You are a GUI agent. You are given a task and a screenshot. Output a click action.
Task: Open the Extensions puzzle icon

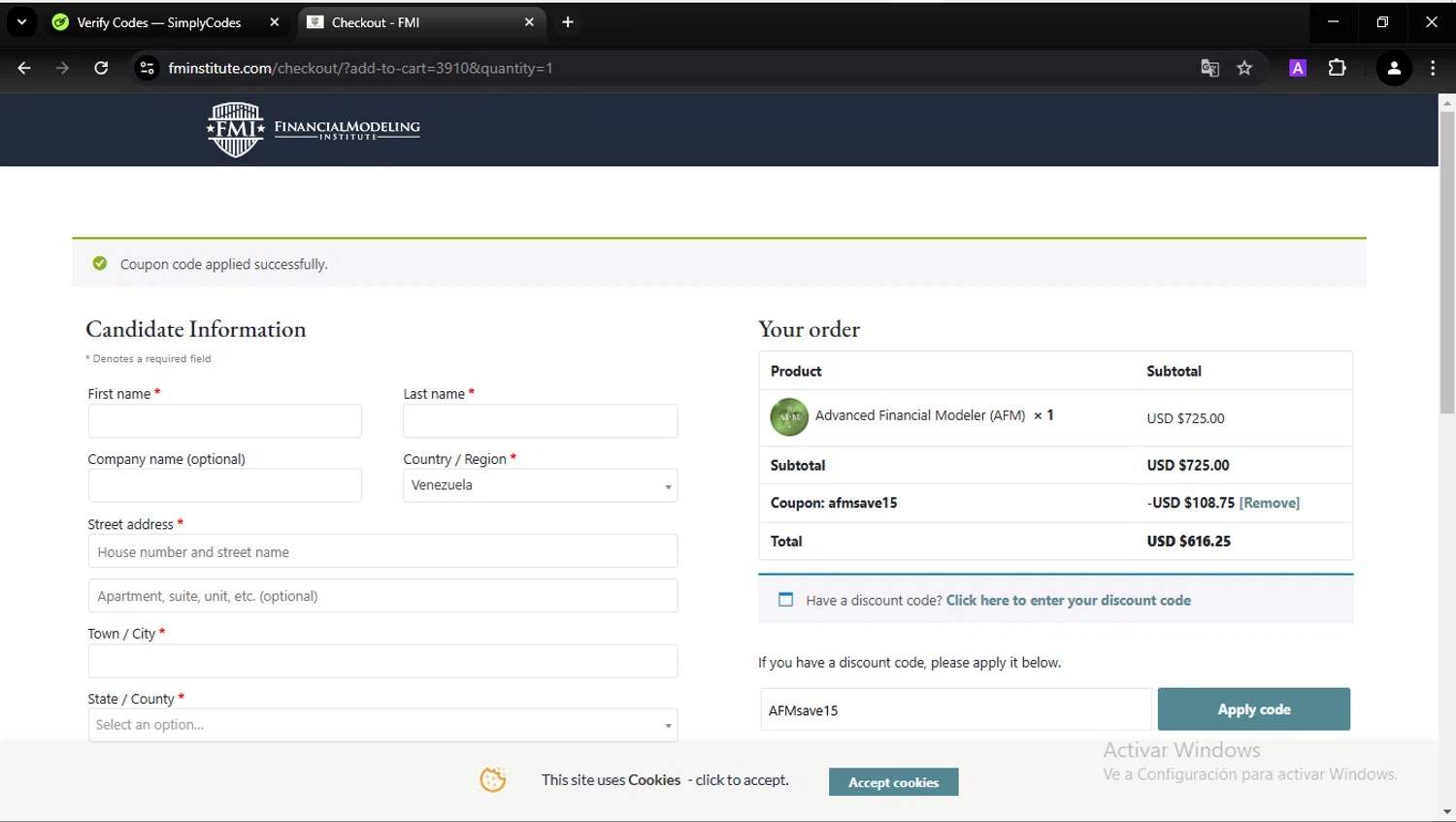click(1337, 68)
